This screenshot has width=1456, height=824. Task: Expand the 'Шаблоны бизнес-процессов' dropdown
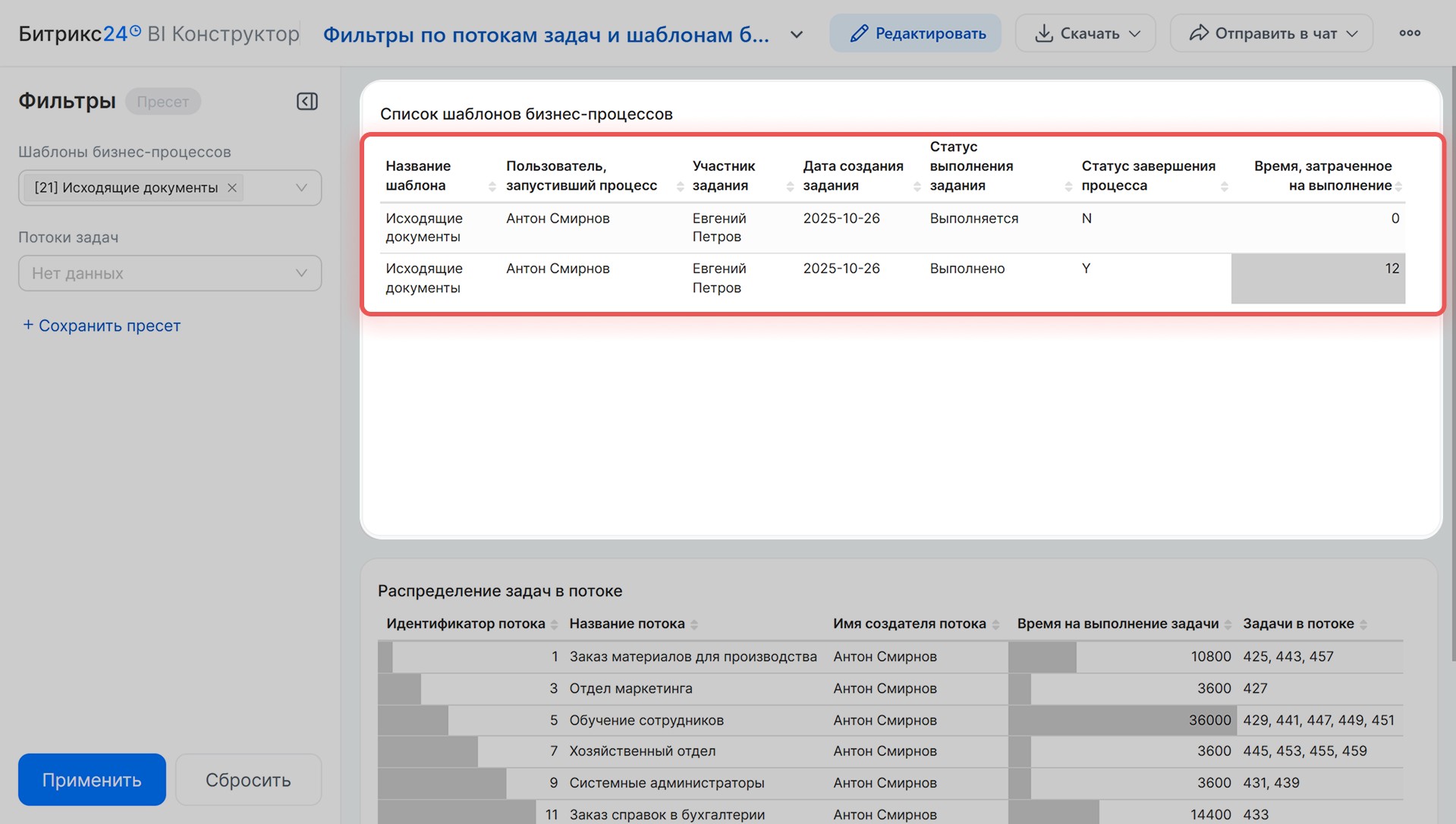(x=301, y=187)
